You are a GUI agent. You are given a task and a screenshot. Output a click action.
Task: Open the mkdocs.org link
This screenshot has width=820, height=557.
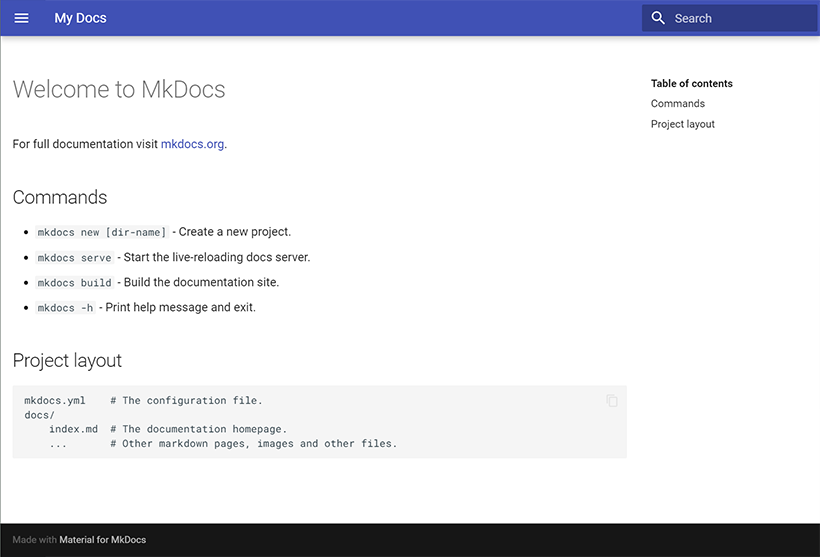pos(192,144)
